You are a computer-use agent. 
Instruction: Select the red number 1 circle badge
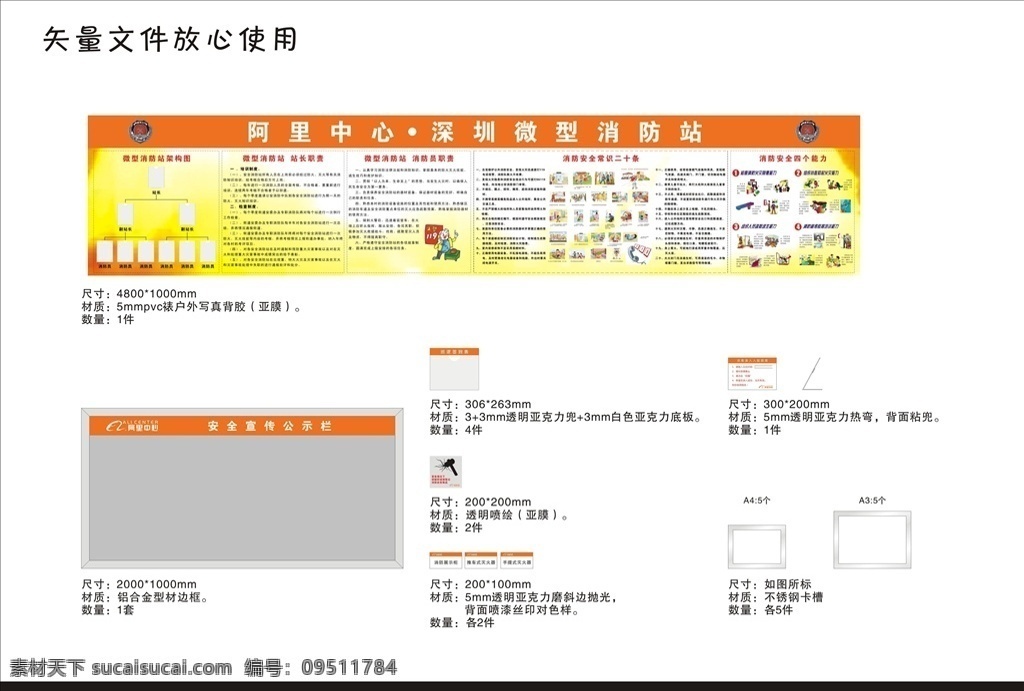(735, 174)
